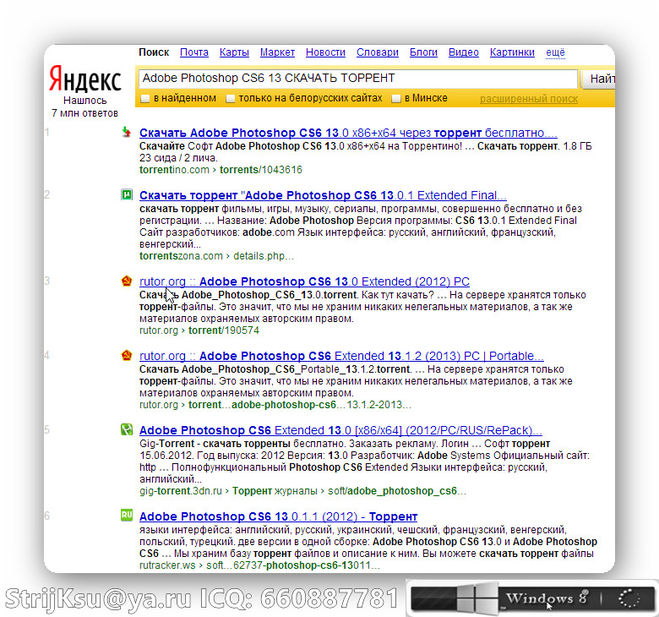Image resolution: width=659 pixels, height=617 pixels.
Task: Open 'CS6 Extended 13.0 [x86/x64] RePack' result
Action: (x=340, y=430)
